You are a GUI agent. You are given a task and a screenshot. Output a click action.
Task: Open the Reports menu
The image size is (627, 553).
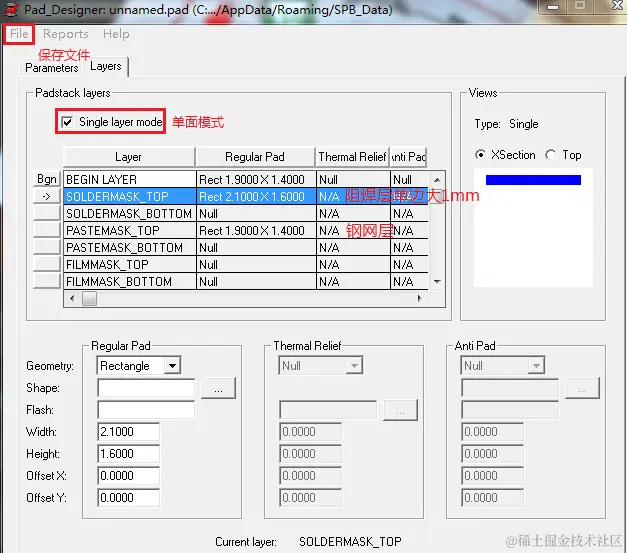click(66, 34)
